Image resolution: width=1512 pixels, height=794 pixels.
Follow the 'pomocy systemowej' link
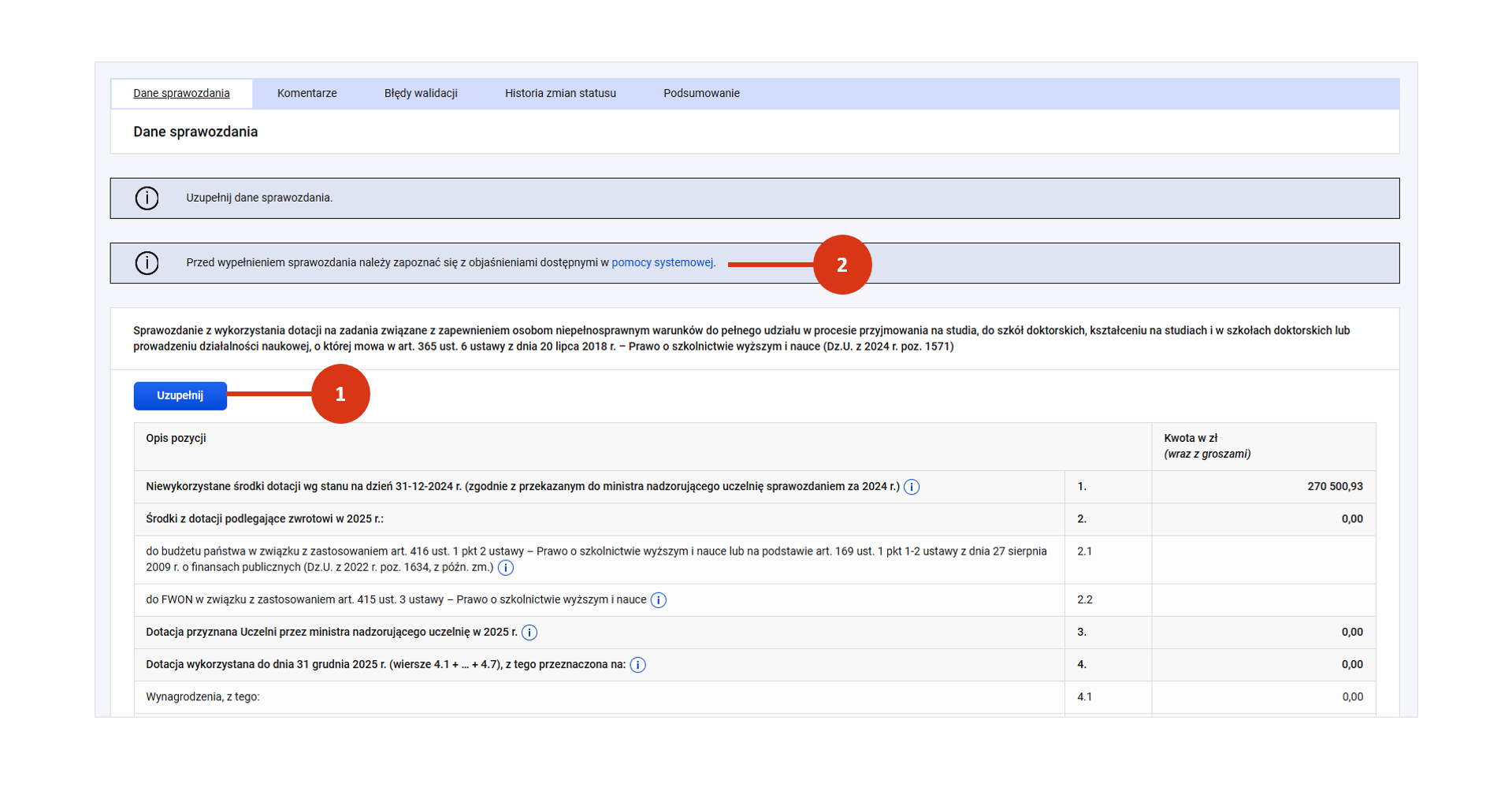pyautogui.click(x=662, y=262)
